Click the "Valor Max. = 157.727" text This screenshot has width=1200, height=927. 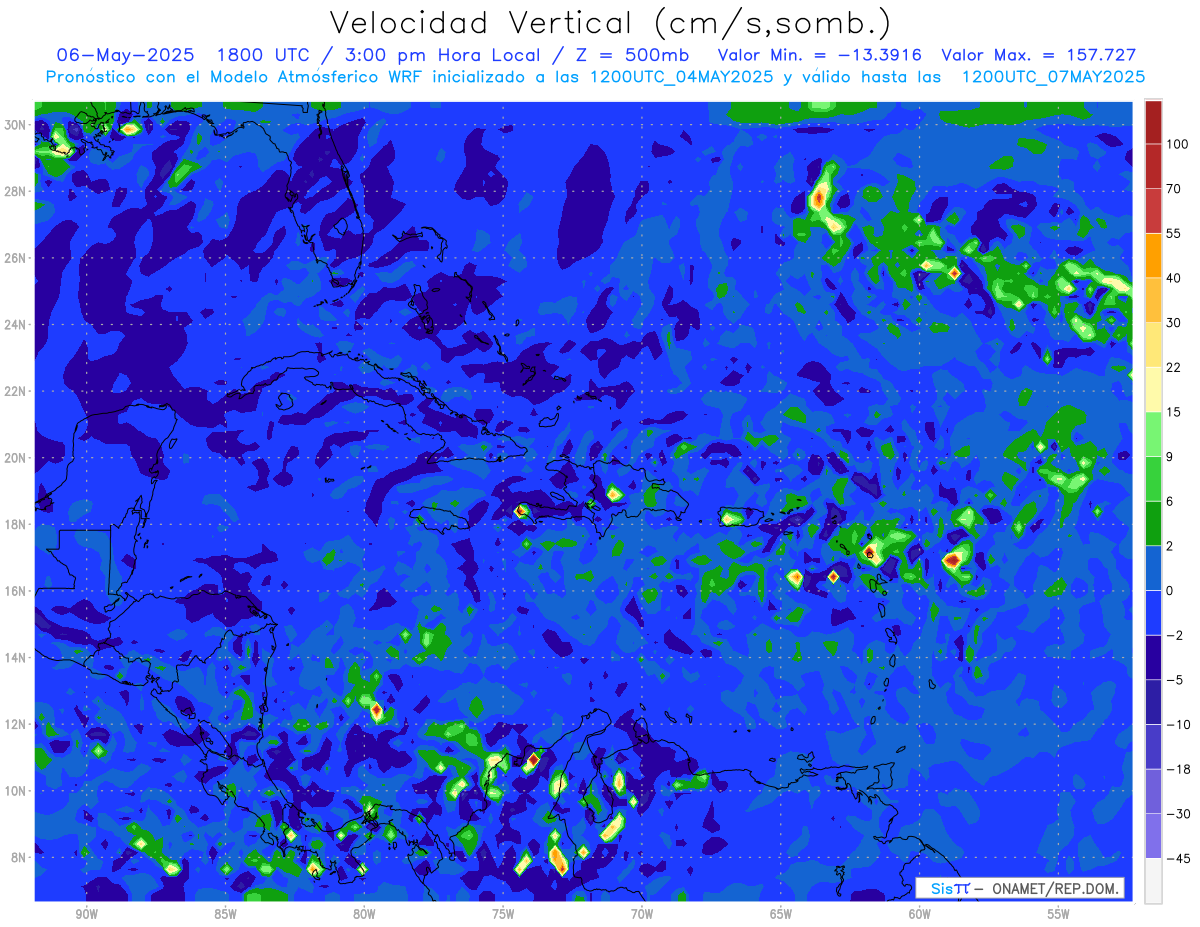tap(1039, 55)
